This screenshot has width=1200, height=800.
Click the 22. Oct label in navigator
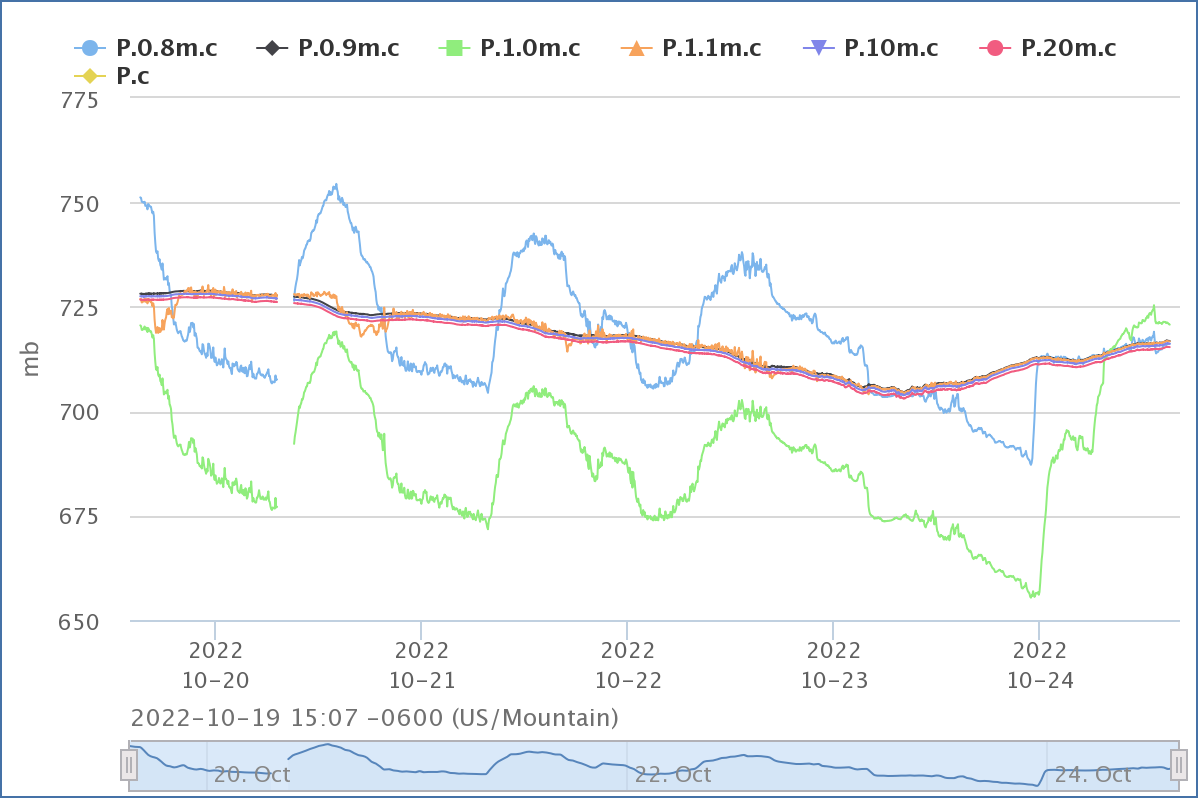click(x=673, y=775)
